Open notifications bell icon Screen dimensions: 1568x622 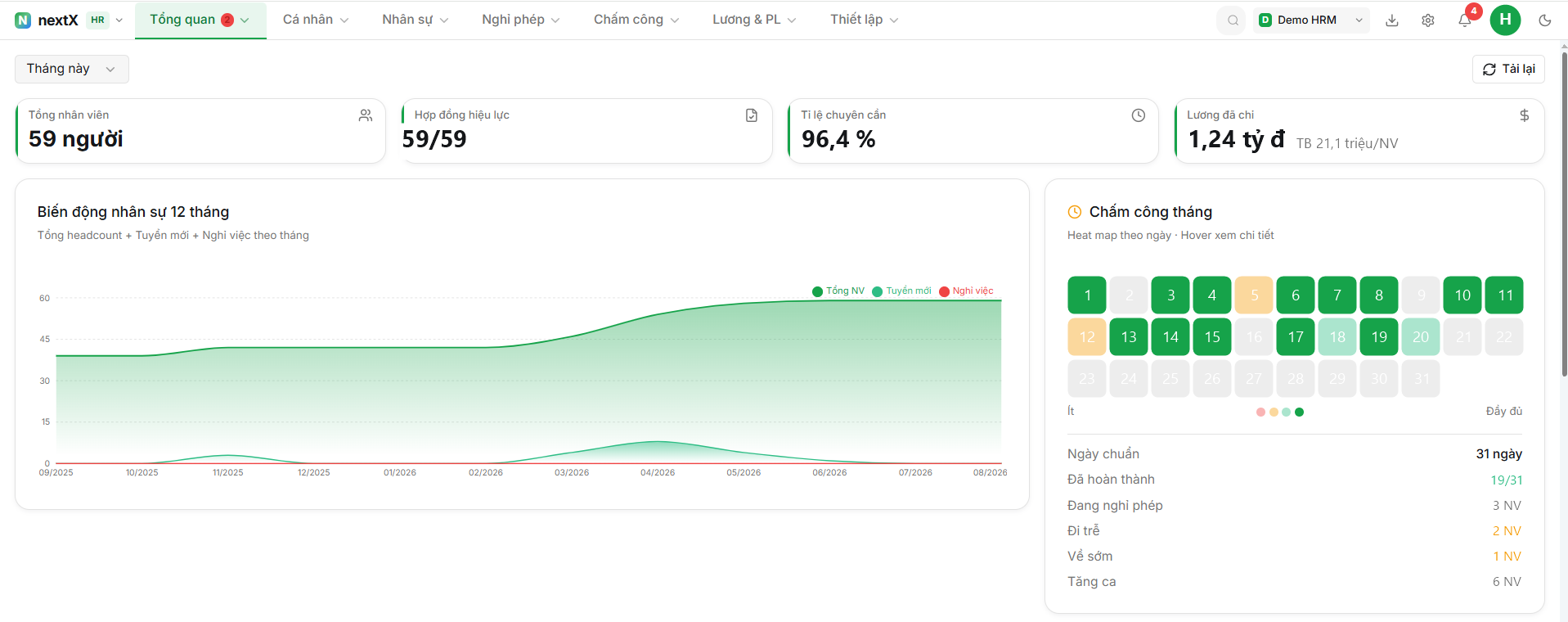point(1465,20)
